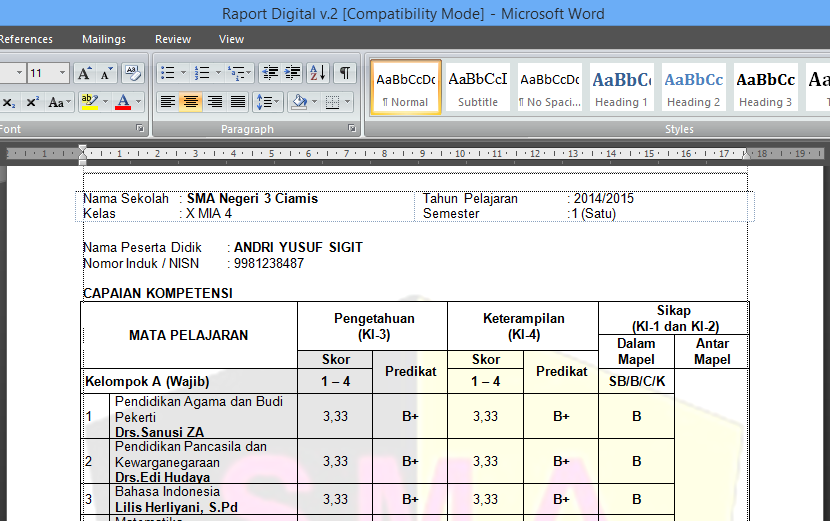Click the Grow Font icon

[x=84, y=73]
